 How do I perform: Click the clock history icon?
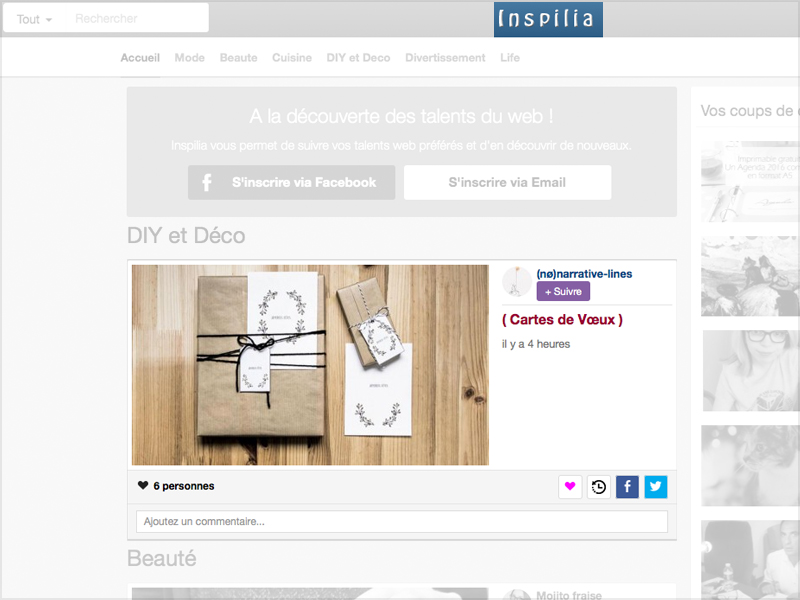click(598, 487)
